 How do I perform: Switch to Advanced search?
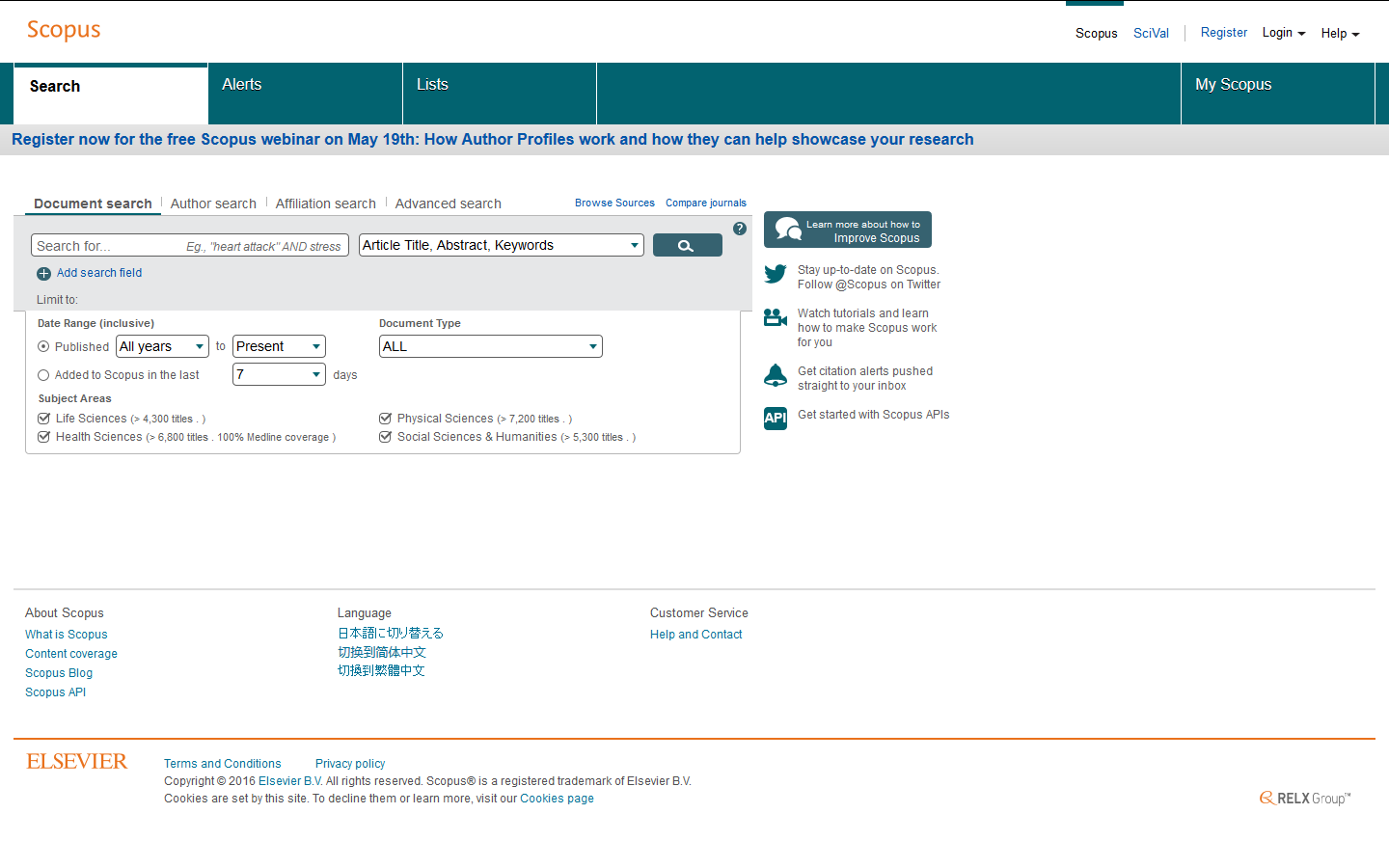pos(449,203)
